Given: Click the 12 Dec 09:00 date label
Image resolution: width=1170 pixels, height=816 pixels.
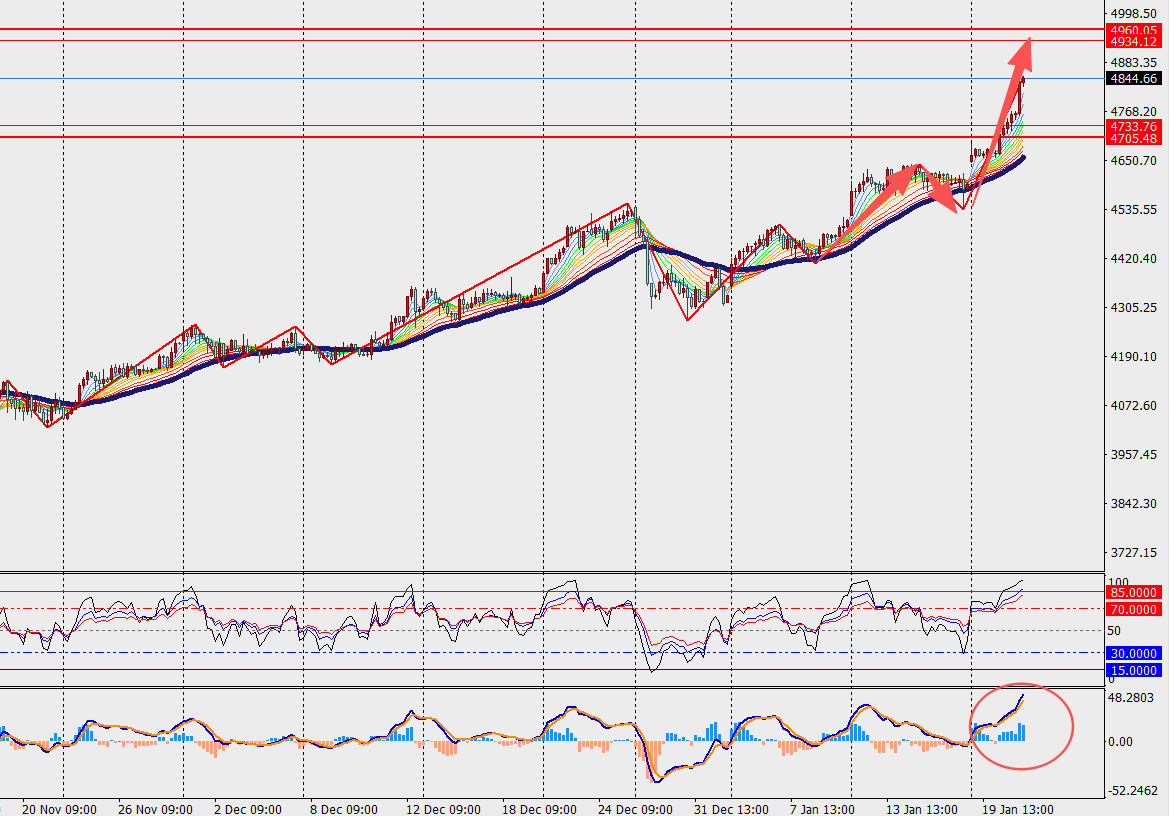Looking at the screenshot, I should pos(444,808).
